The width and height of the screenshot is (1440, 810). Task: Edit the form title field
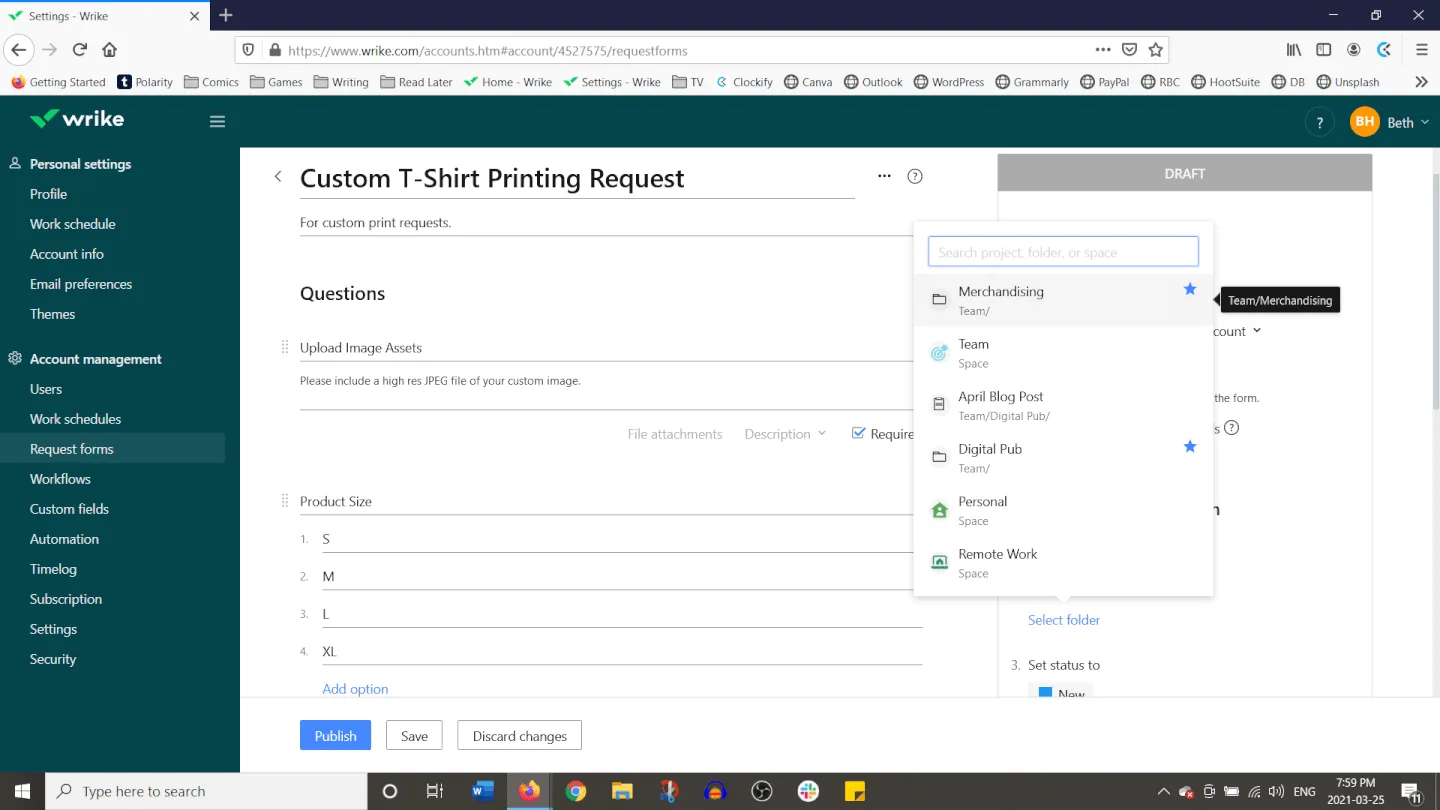tap(577, 178)
